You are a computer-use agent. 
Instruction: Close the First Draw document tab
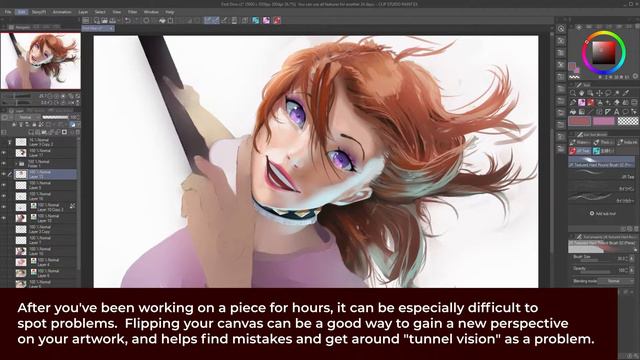click(111, 28)
